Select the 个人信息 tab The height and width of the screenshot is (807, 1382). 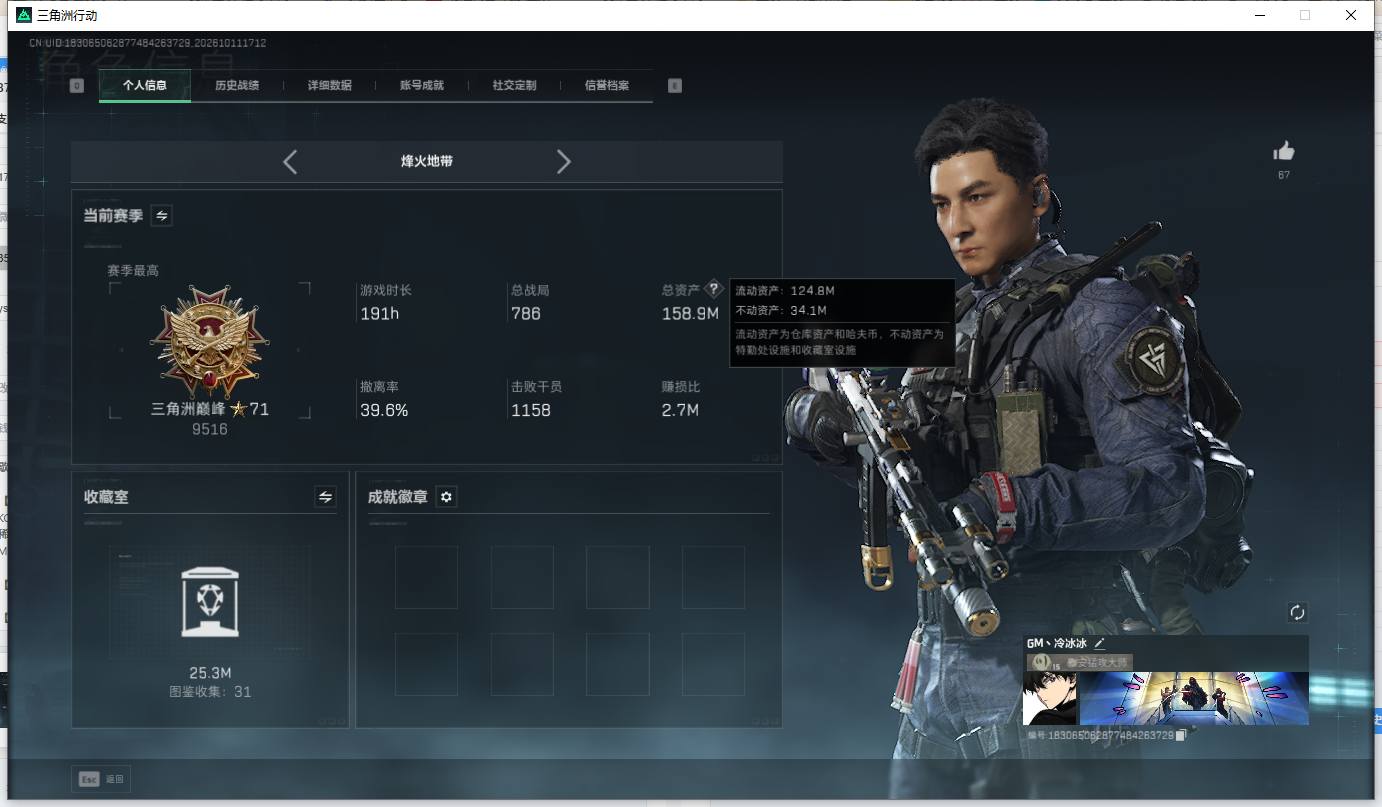(x=145, y=85)
